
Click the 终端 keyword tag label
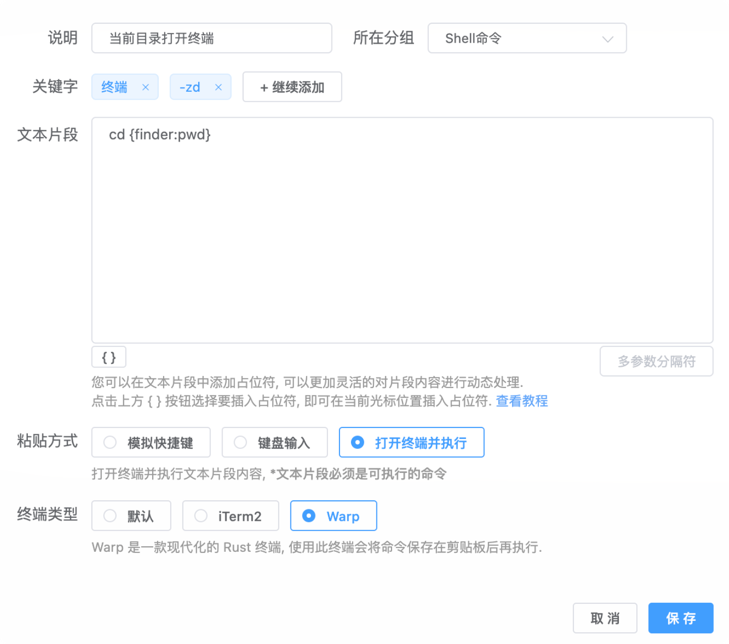pos(115,87)
